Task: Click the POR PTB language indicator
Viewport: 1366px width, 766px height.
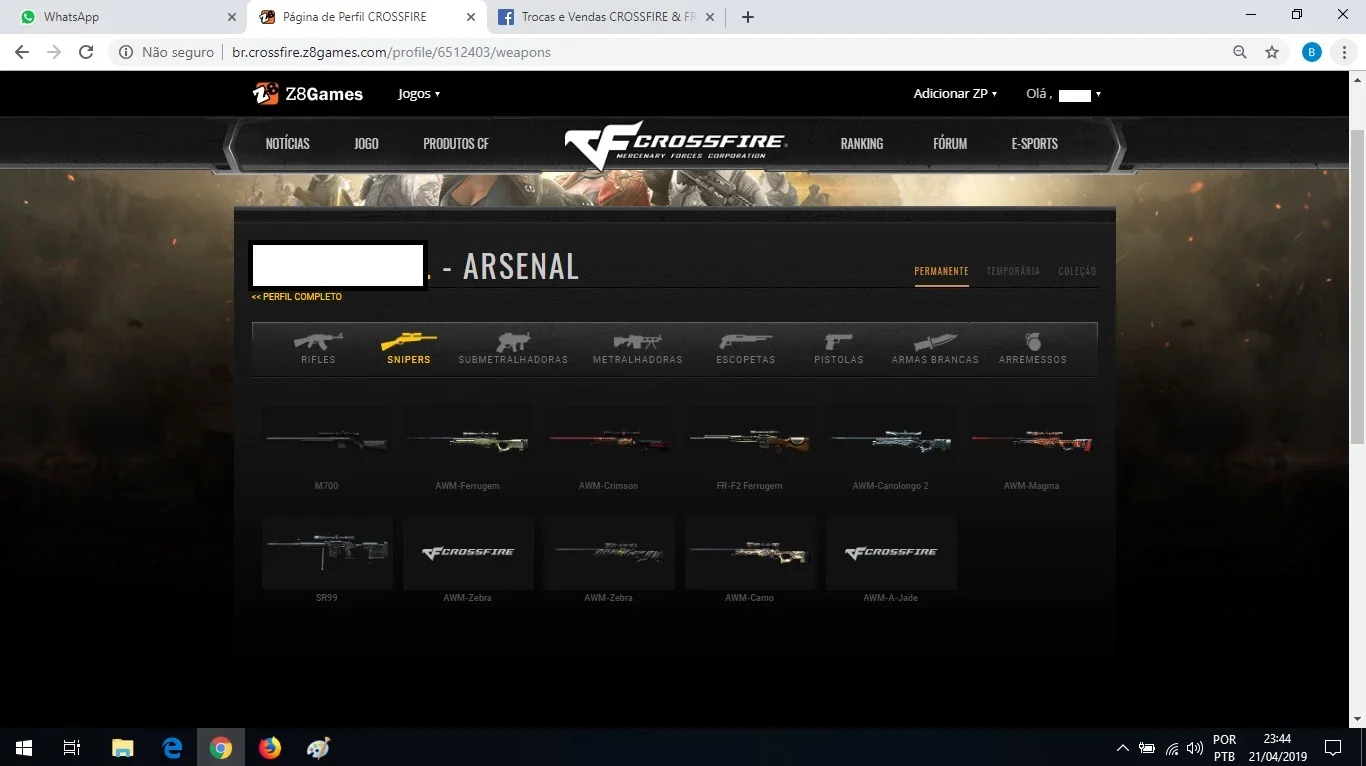Action: [x=1224, y=747]
